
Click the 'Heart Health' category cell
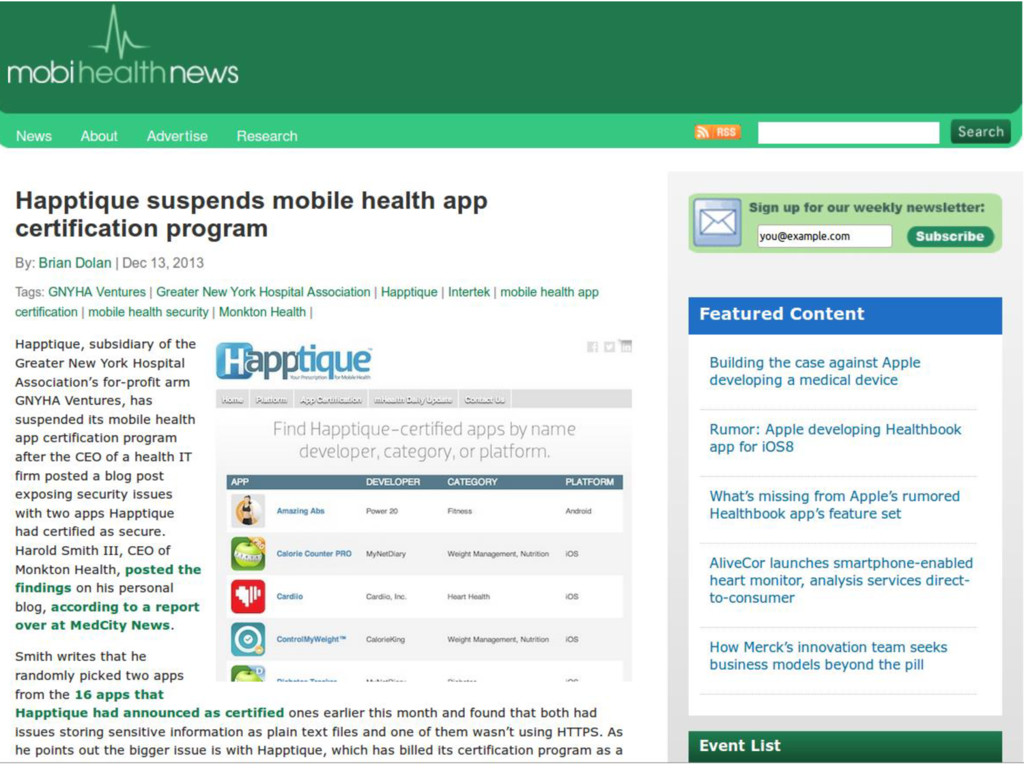(468, 596)
